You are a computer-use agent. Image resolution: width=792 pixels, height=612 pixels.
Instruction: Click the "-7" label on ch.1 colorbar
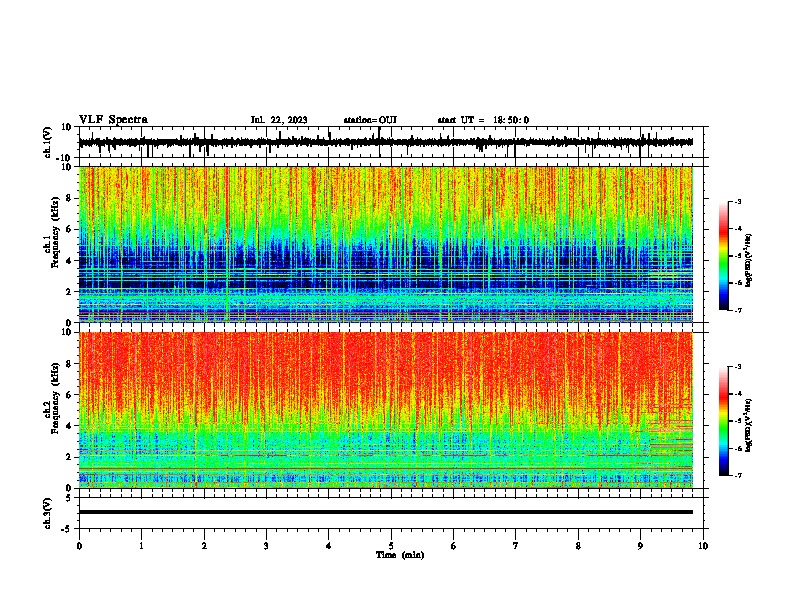[738, 310]
